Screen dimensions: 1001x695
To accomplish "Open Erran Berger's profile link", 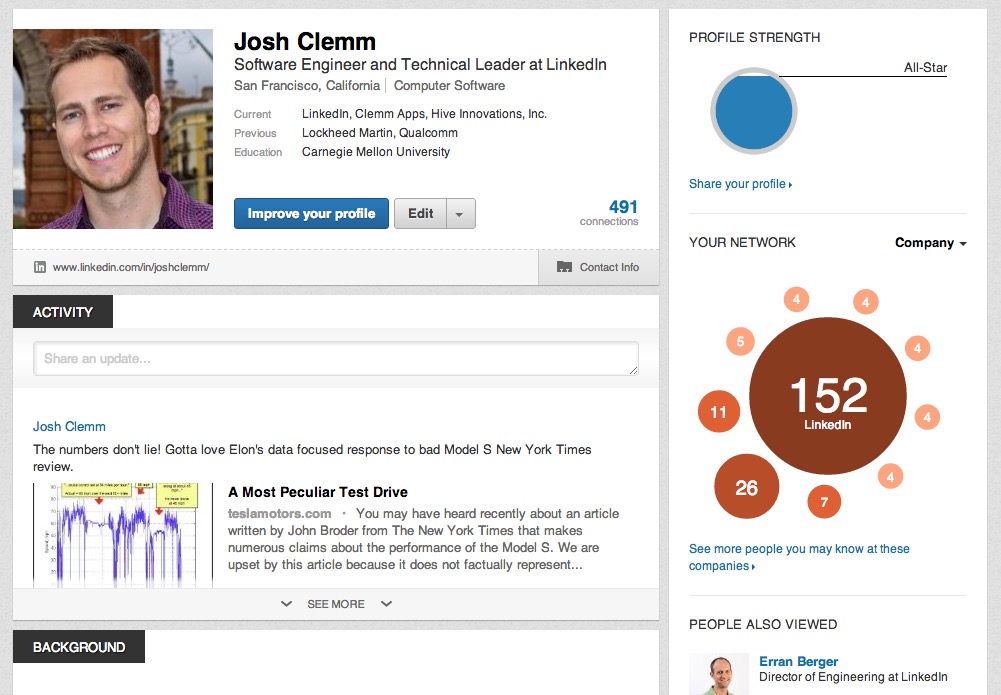I will 798,661.
